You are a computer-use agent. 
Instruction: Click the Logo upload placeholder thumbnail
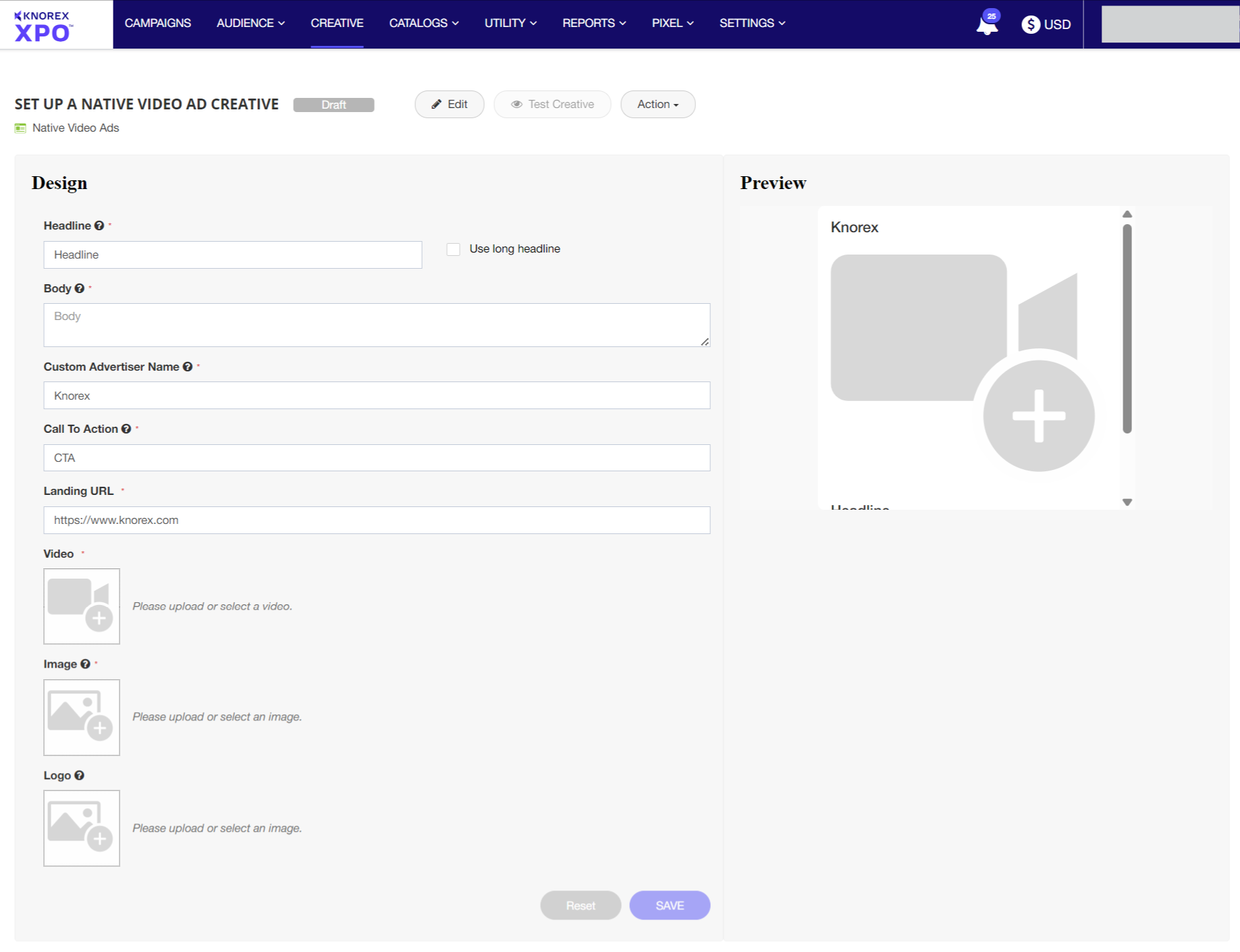coord(82,828)
